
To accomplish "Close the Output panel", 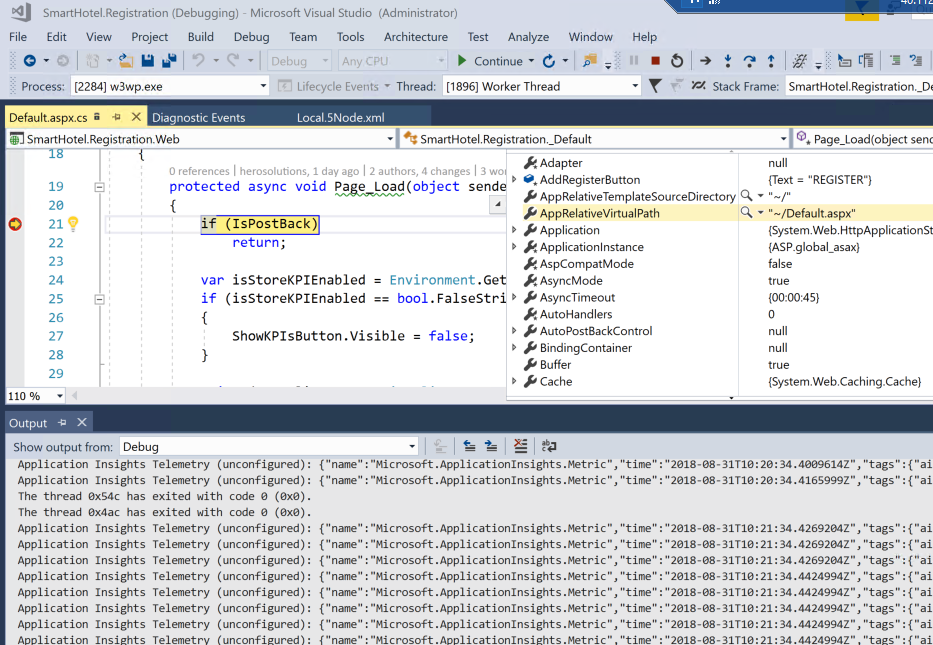I will [82, 422].
